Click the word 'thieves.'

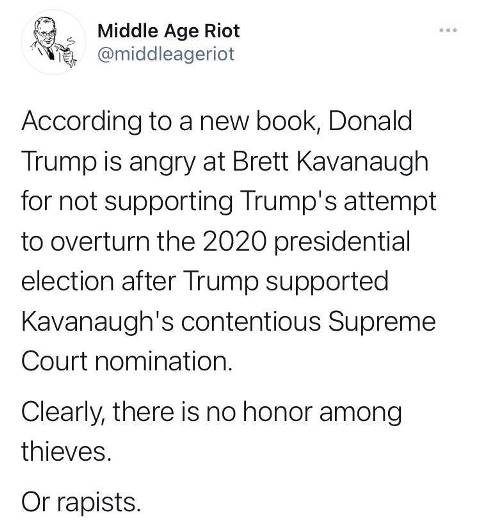[66, 452]
